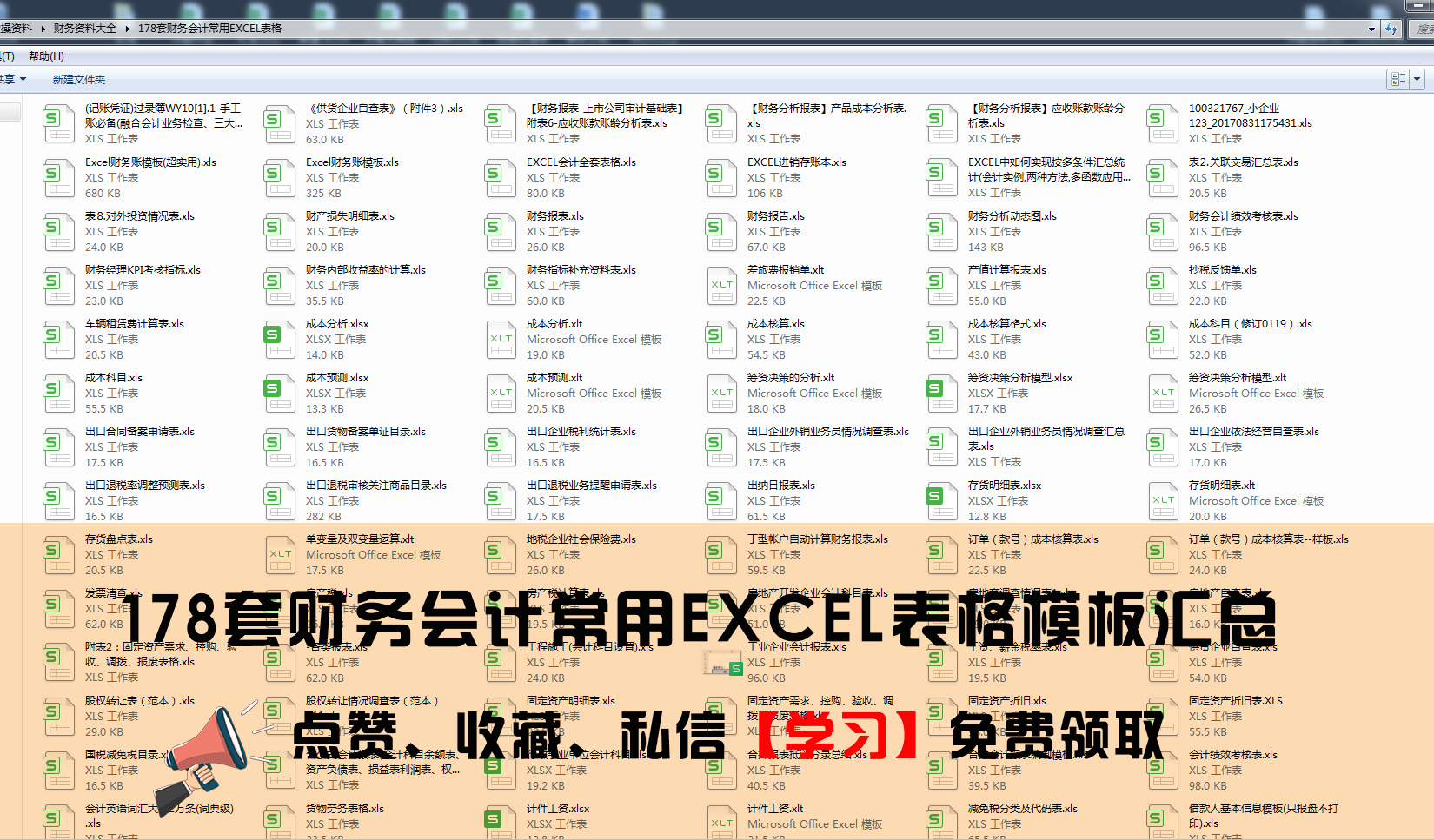Select the 财务报表.xls spreadsheet icon
This screenshot has height=840, width=1434.
[x=501, y=233]
